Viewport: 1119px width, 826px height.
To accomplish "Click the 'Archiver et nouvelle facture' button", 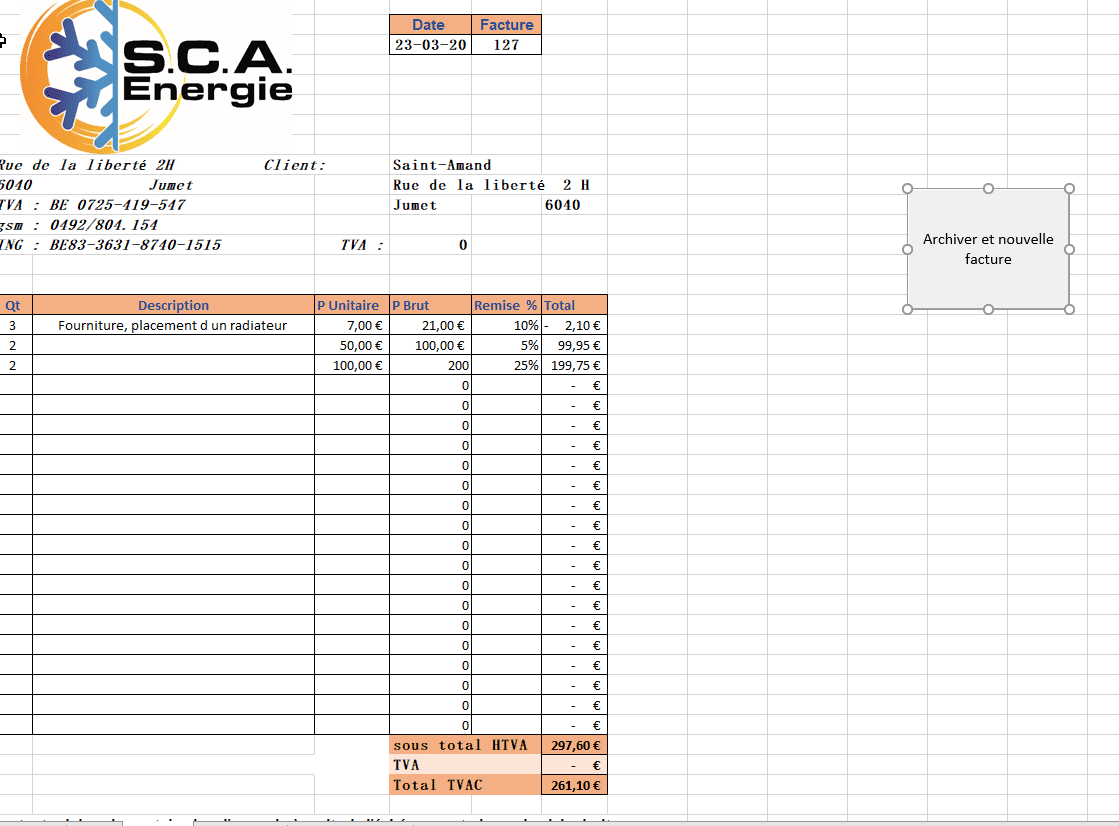I will click(x=988, y=248).
